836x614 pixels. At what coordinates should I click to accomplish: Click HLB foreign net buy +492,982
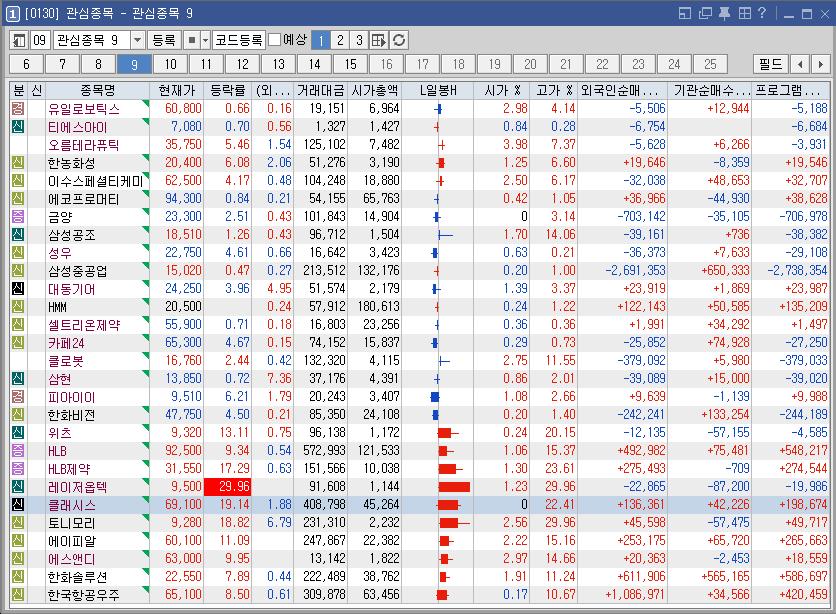[x=641, y=451]
